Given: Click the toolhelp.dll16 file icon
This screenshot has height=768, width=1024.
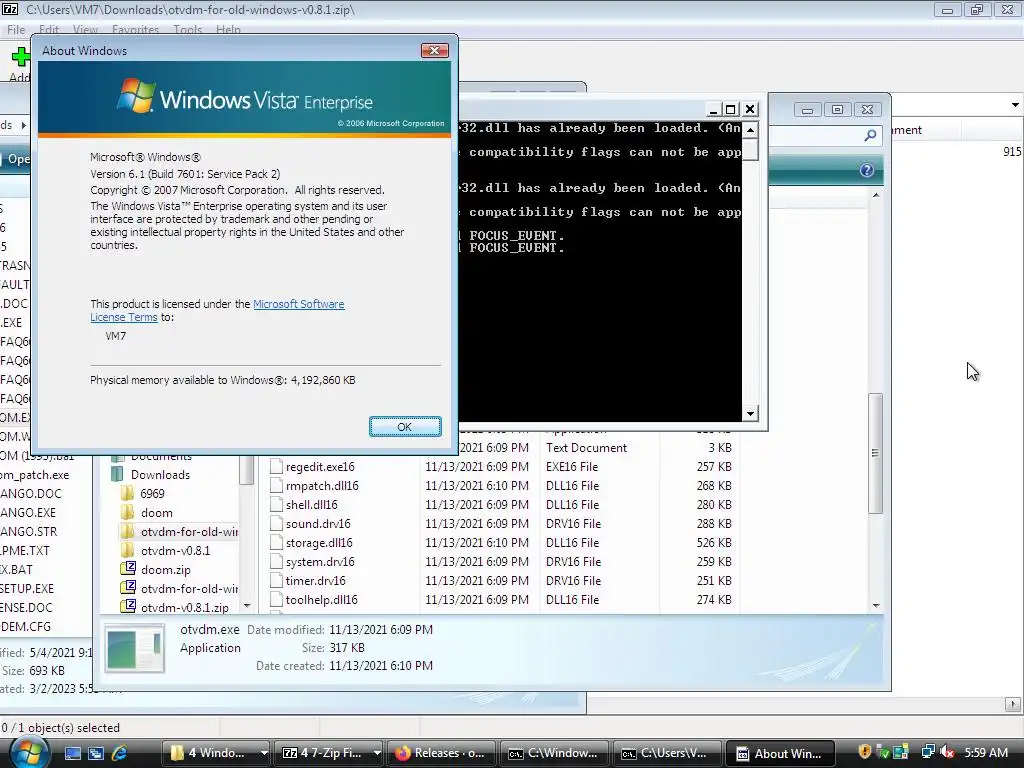Looking at the screenshot, I should coord(276,599).
